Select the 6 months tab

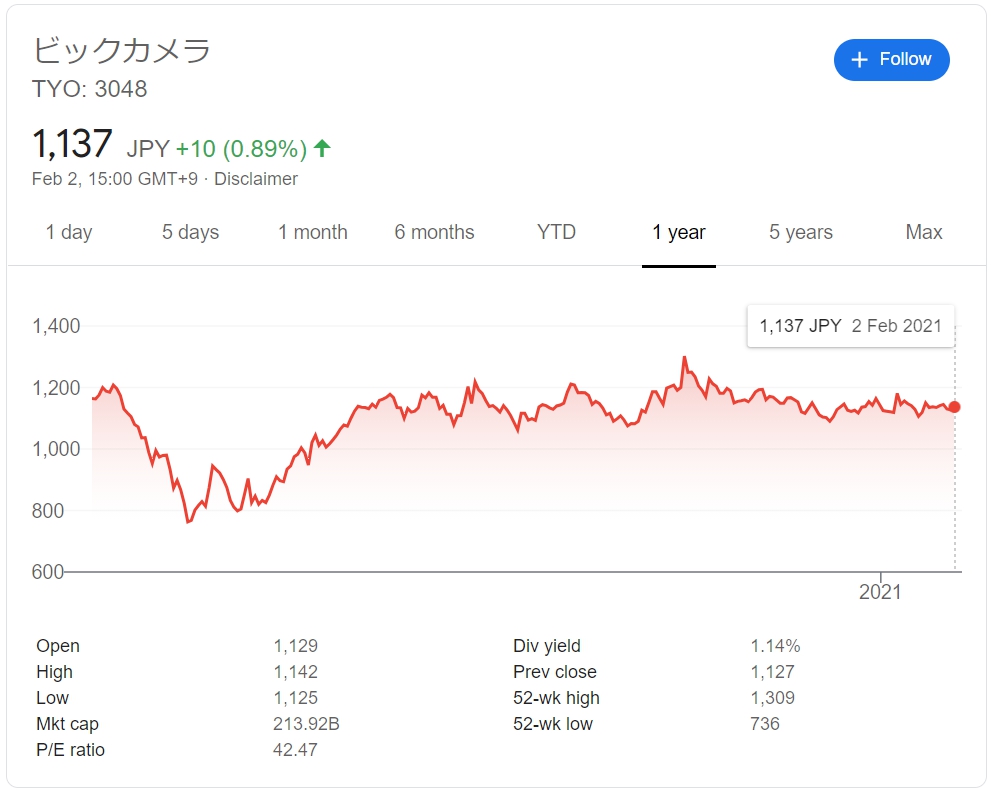click(x=434, y=232)
